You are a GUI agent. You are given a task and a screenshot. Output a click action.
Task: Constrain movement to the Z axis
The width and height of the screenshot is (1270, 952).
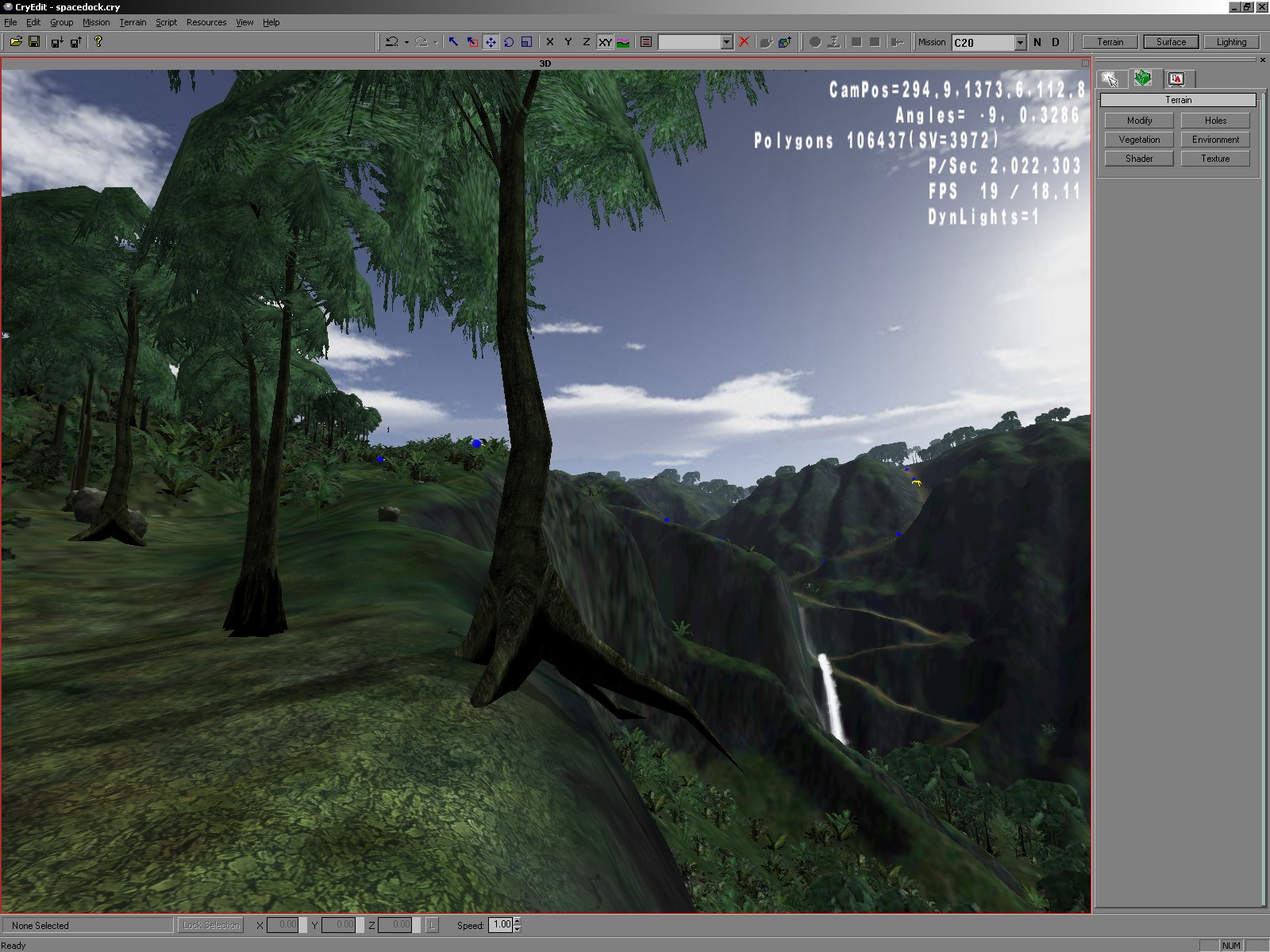[587, 42]
